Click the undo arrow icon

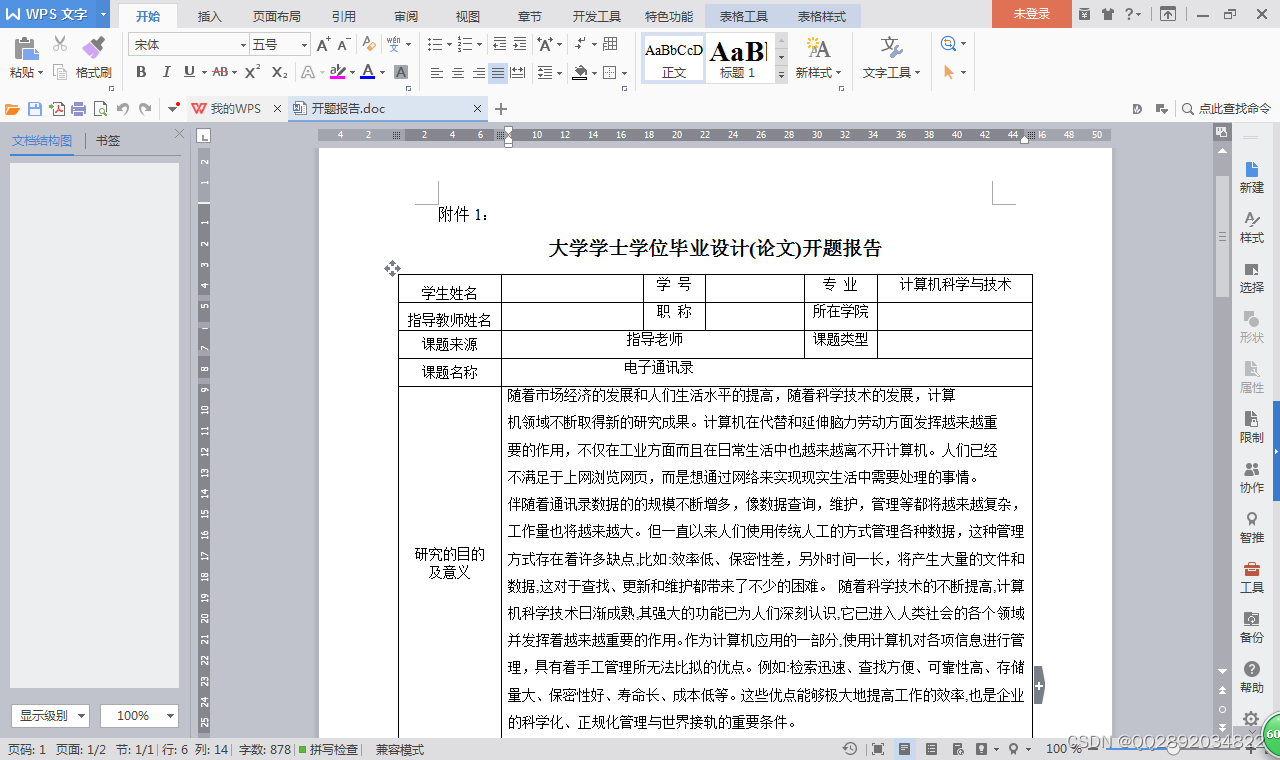point(123,109)
